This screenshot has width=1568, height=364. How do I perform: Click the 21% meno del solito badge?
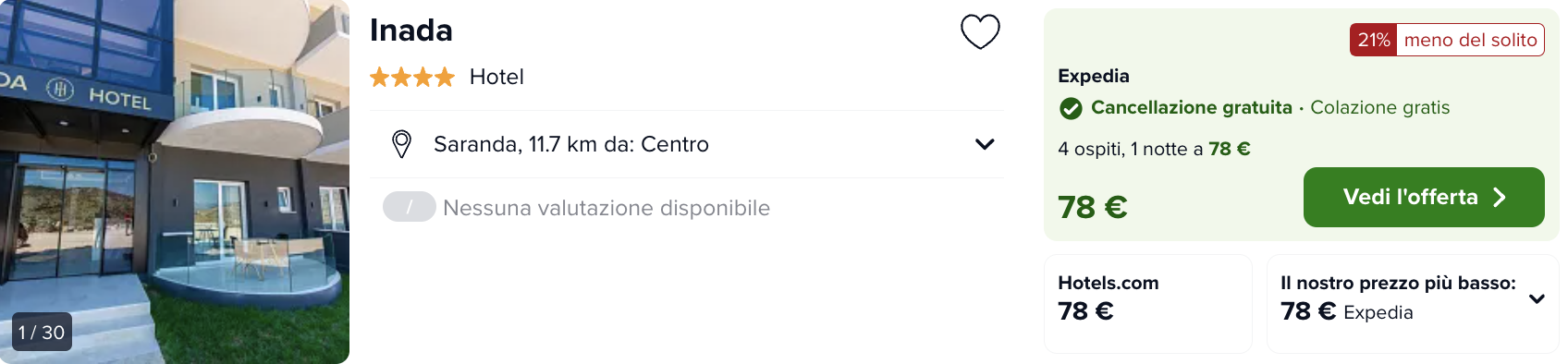1447,40
